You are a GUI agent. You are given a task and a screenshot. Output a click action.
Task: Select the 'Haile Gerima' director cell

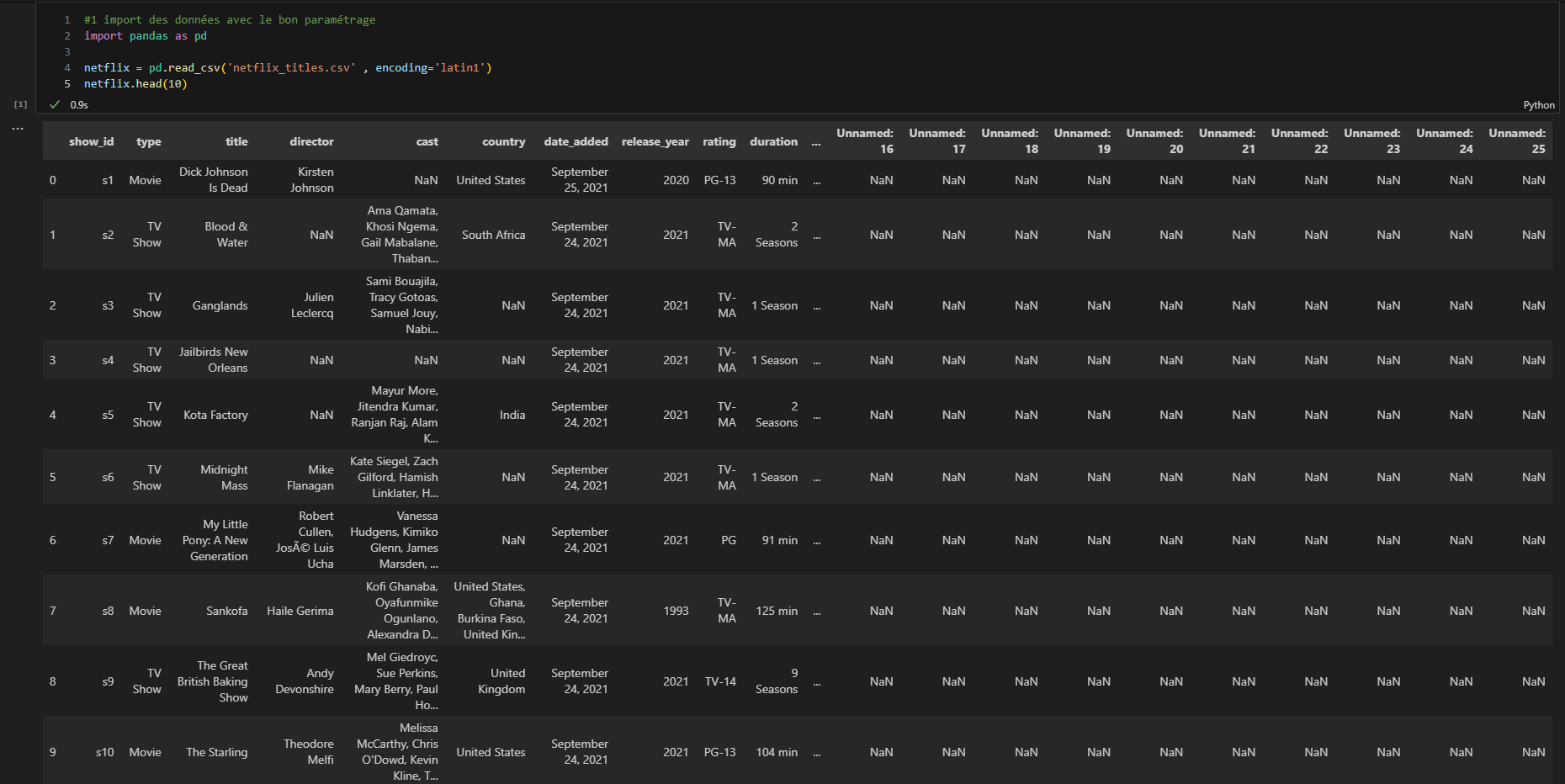tap(300, 611)
